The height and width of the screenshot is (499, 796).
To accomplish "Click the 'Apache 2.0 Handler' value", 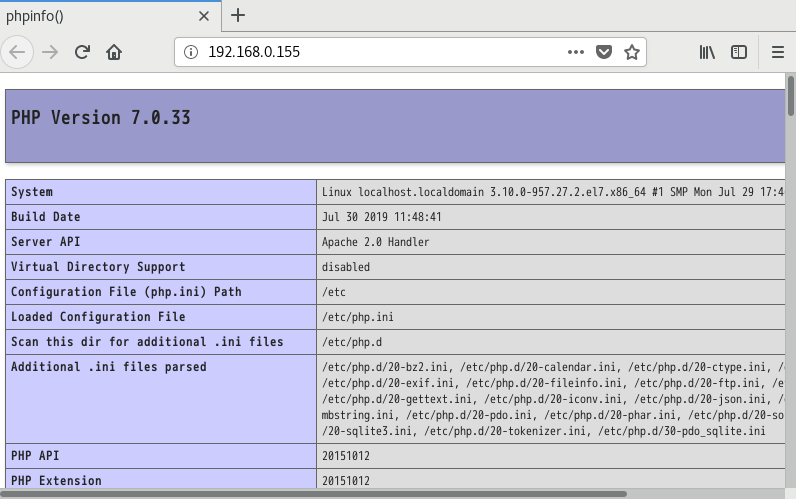I will [376, 242].
